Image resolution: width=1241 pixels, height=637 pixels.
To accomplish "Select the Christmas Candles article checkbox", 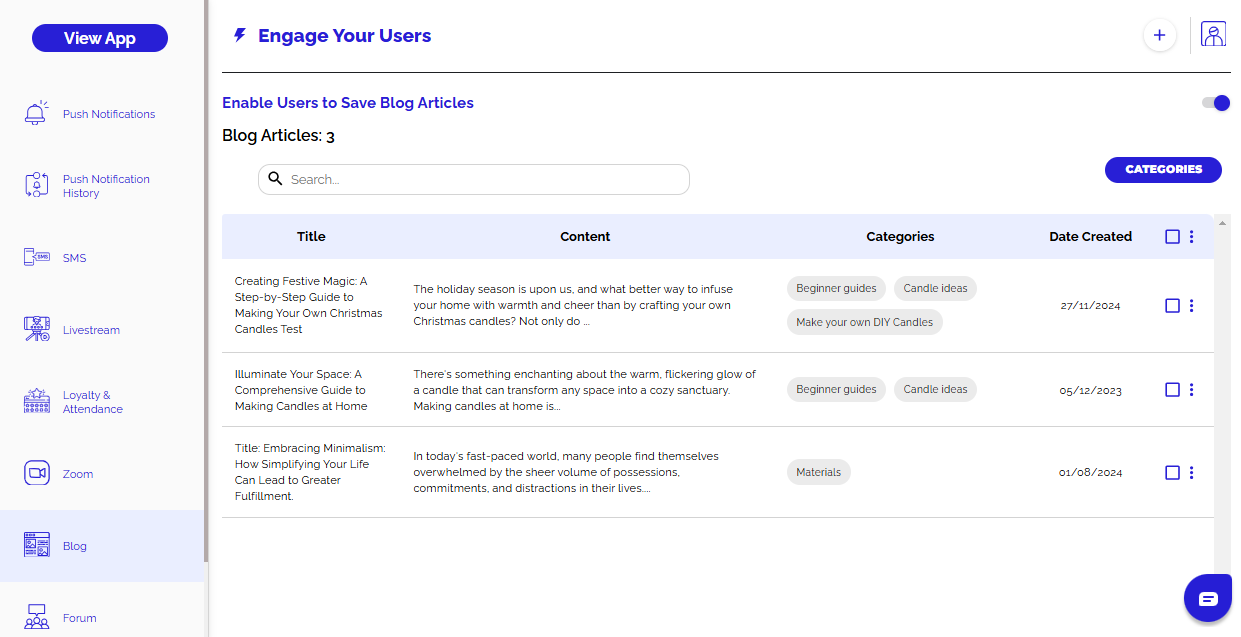I will [1173, 306].
